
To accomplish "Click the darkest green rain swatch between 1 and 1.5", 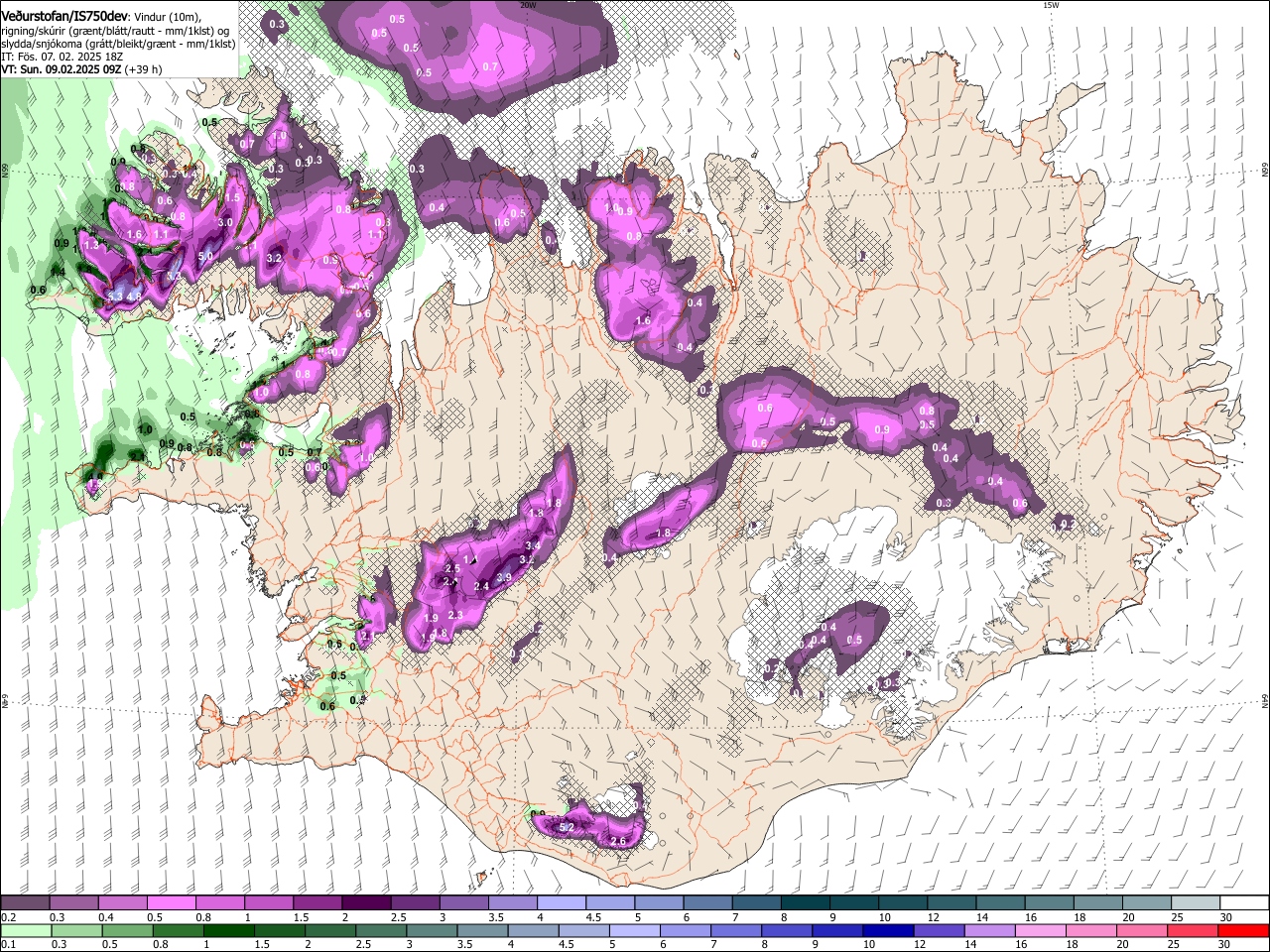I will (x=228, y=930).
